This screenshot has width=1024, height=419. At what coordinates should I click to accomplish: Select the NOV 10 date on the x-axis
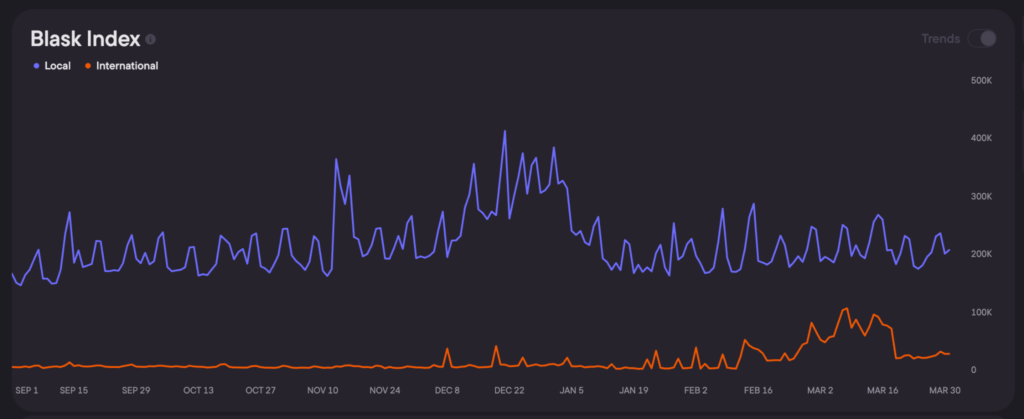[322, 390]
